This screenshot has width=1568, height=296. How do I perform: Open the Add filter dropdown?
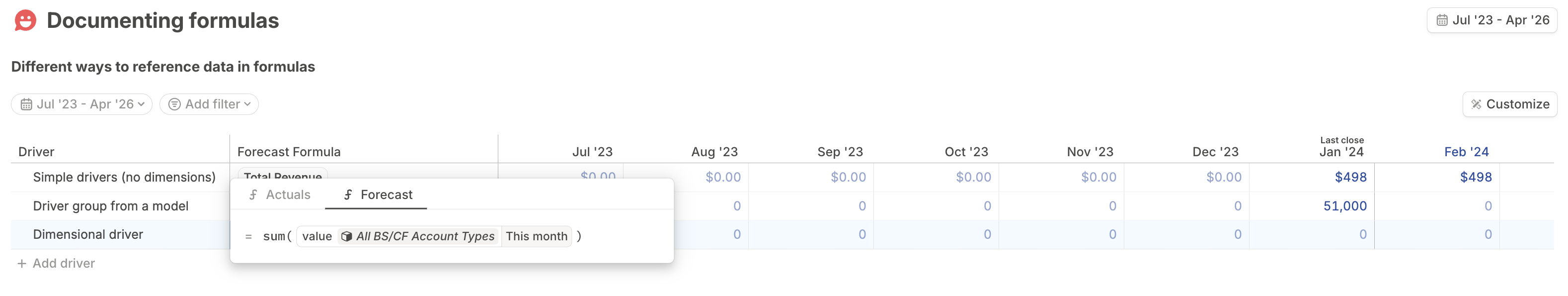[x=209, y=104]
